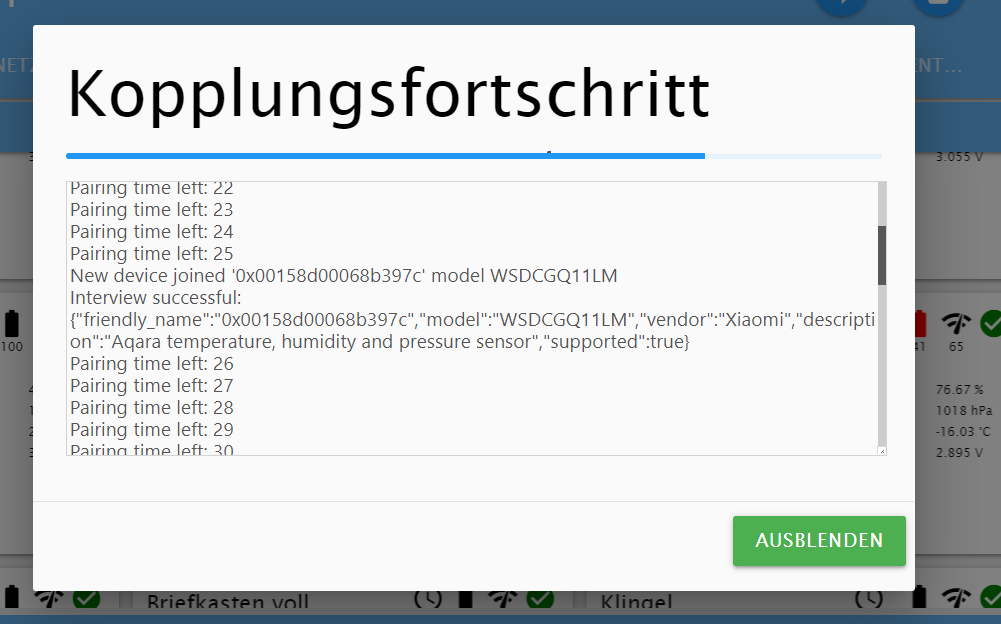This screenshot has height=624, width=1001.
Task: Click the 2.895 V voltage value
Action: point(960,452)
